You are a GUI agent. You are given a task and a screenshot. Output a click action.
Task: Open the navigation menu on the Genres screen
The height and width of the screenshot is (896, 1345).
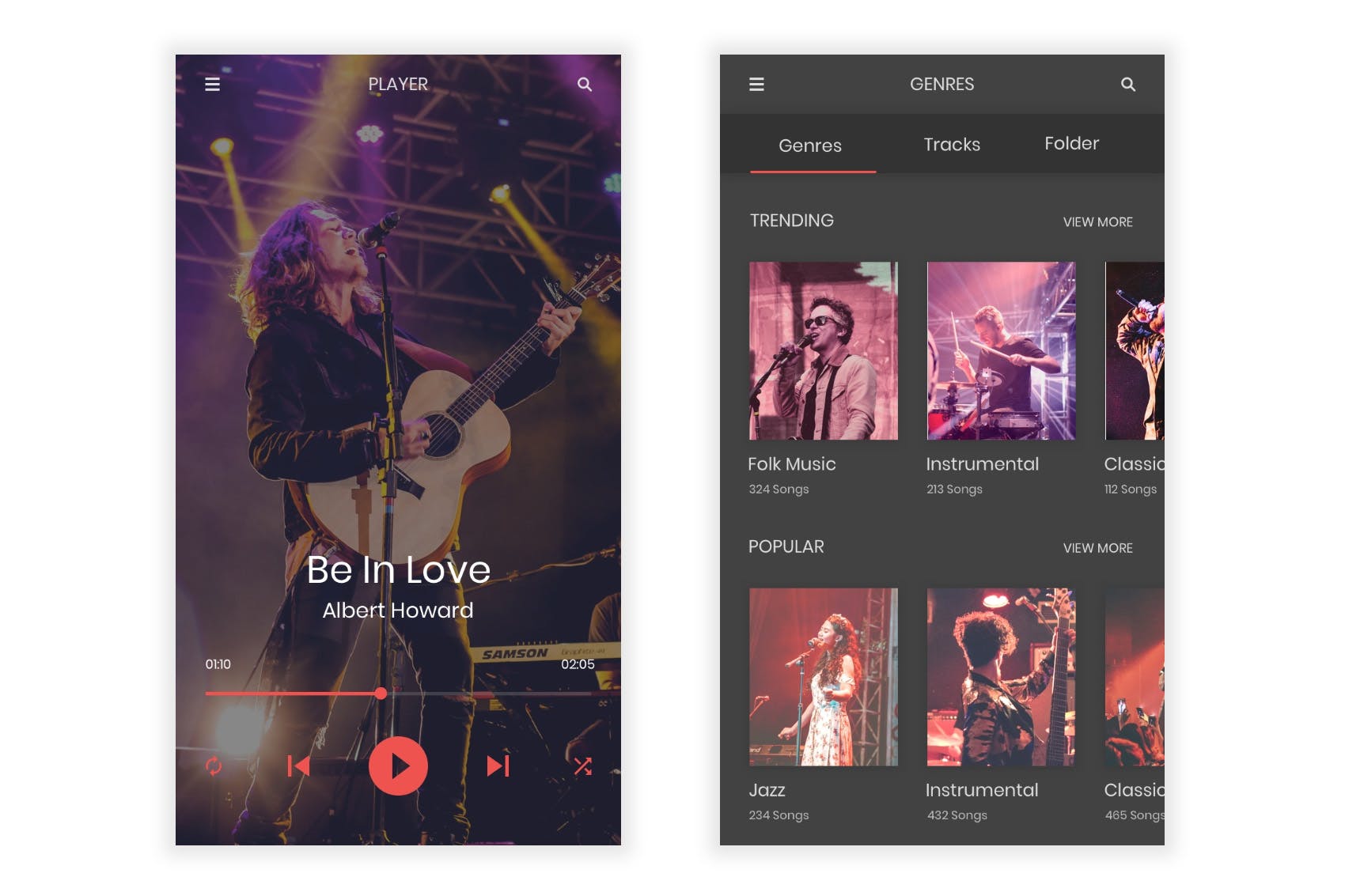click(x=757, y=84)
